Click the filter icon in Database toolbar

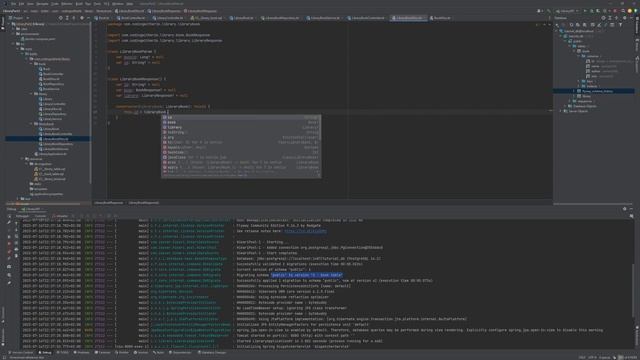tap(620, 25)
